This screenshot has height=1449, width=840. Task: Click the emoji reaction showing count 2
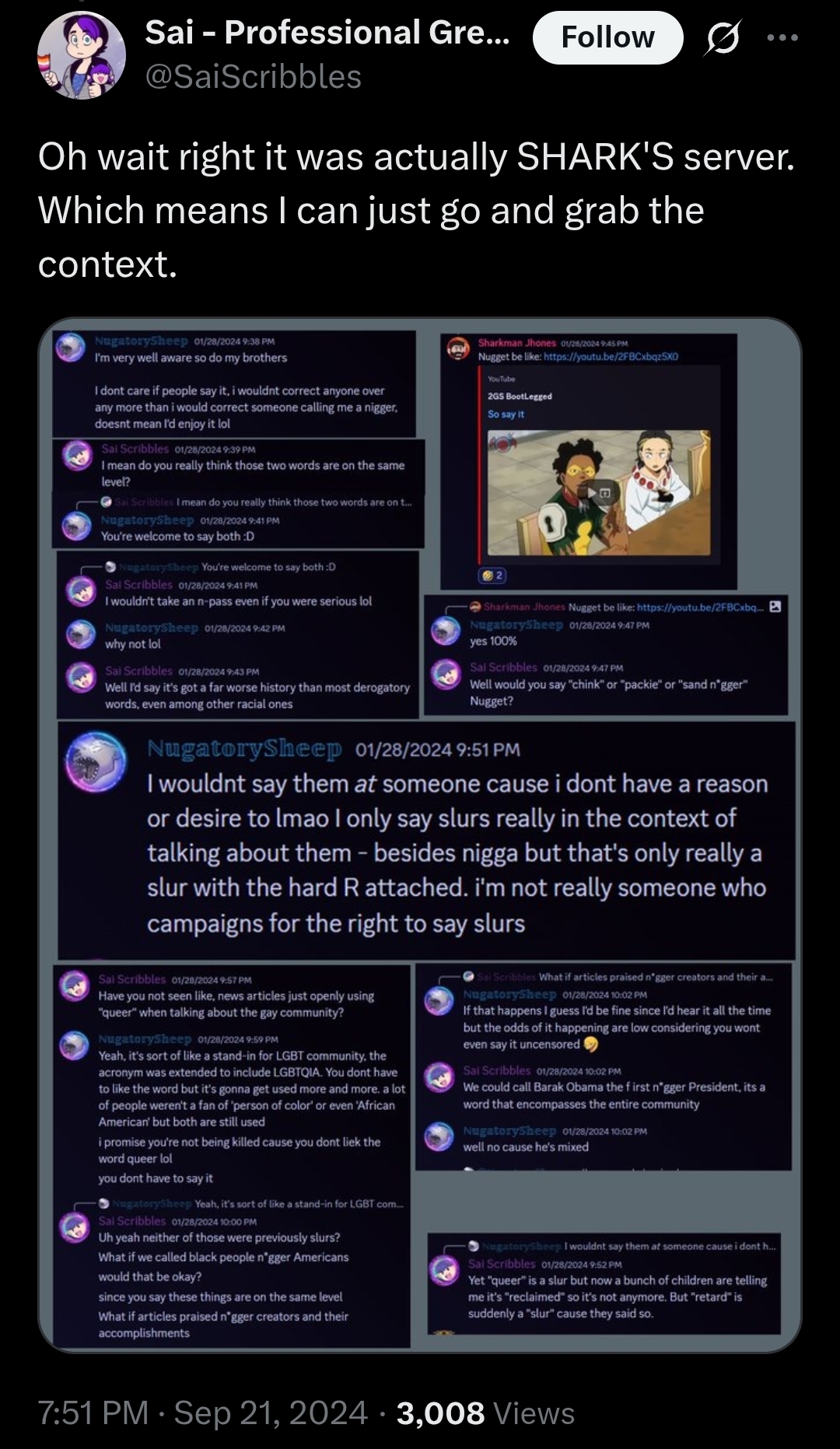coord(492,576)
